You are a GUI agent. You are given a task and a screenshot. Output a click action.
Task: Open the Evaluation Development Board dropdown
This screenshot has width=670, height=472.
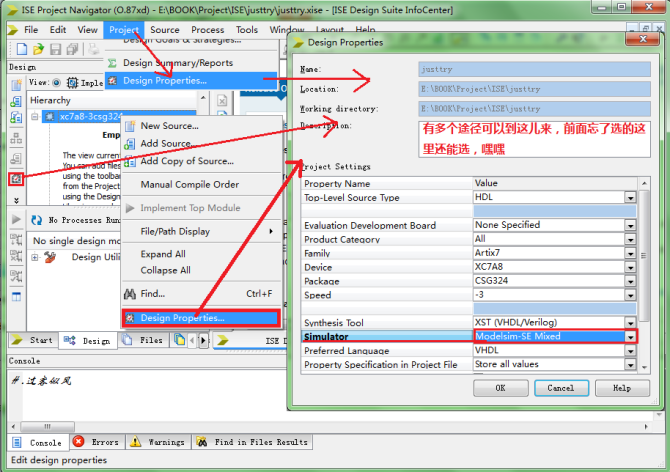click(630, 225)
